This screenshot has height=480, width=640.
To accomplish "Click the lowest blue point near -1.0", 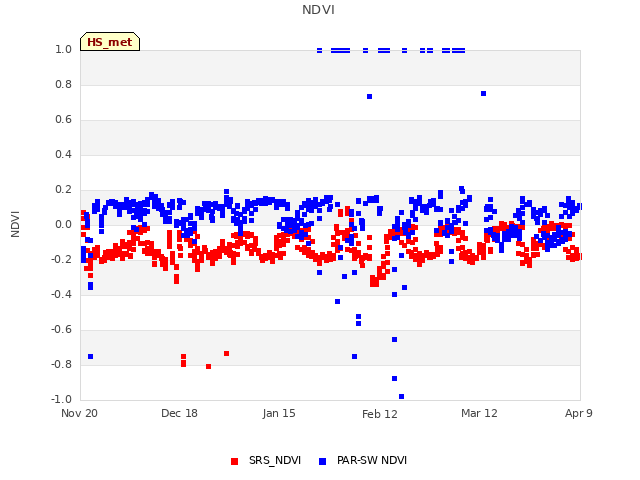I will 401,396.
